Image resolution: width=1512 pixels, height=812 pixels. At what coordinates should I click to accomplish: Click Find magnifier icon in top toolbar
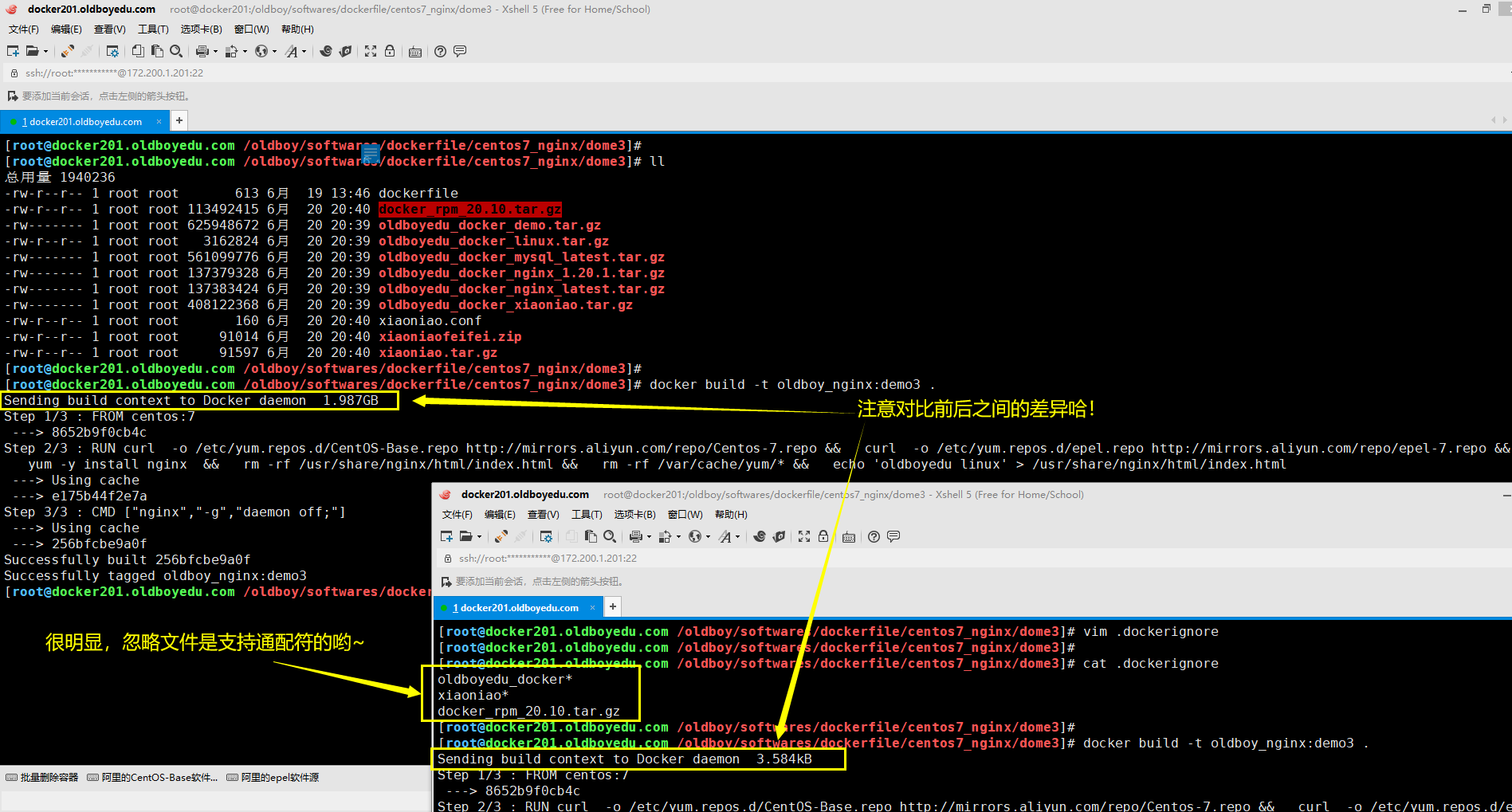176,51
